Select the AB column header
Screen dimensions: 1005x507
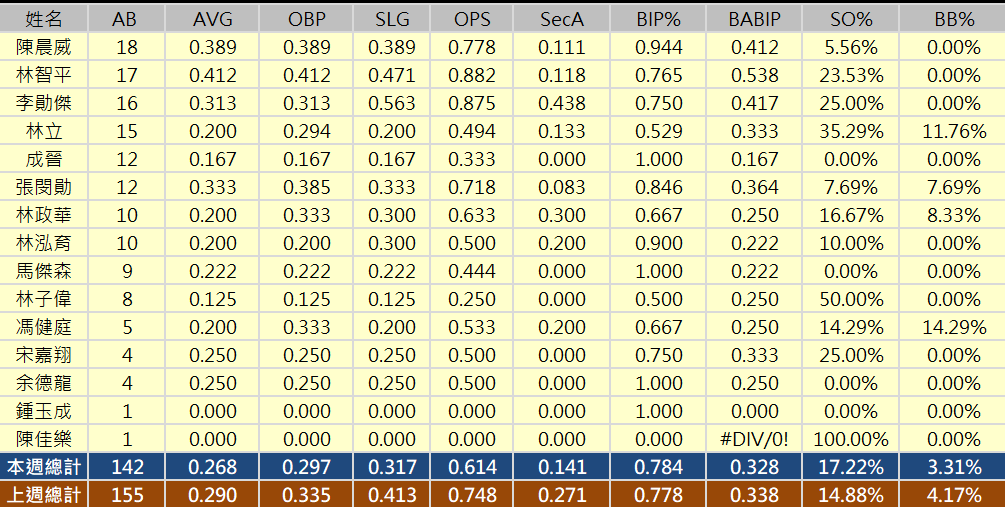coord(125,19)
